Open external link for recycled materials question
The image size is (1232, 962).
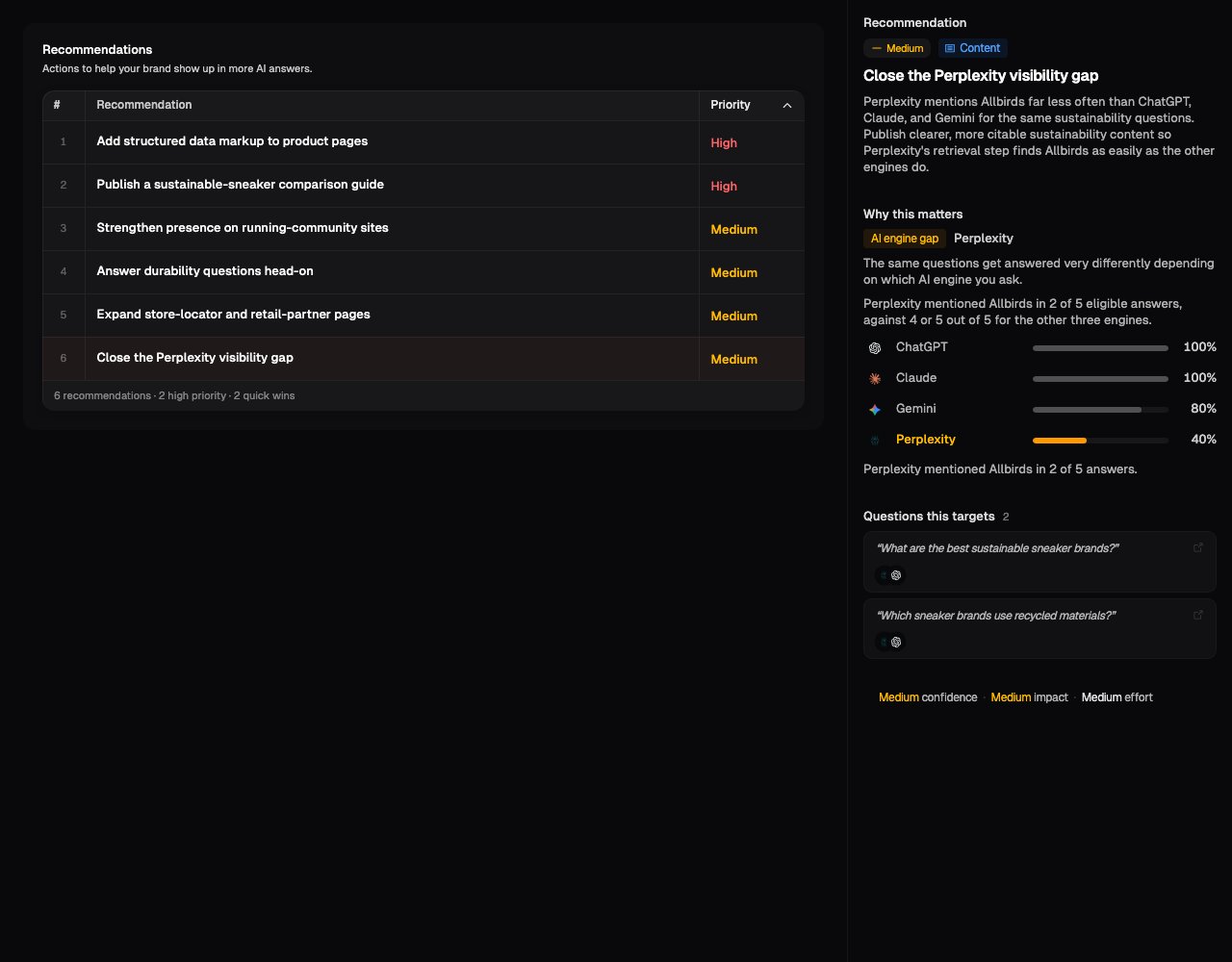(1198, 616)
